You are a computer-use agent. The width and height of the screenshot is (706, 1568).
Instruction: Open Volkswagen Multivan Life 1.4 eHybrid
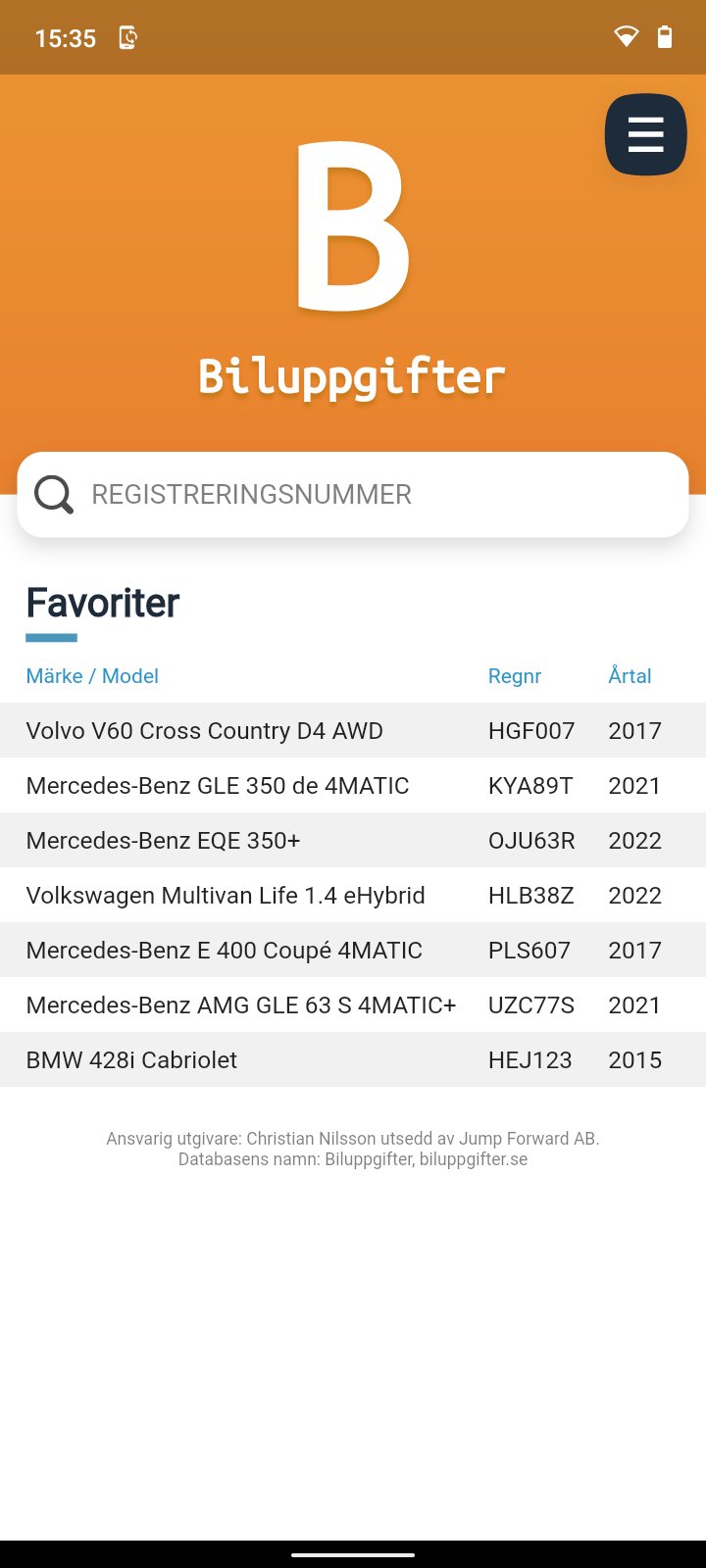click(226, 896)
